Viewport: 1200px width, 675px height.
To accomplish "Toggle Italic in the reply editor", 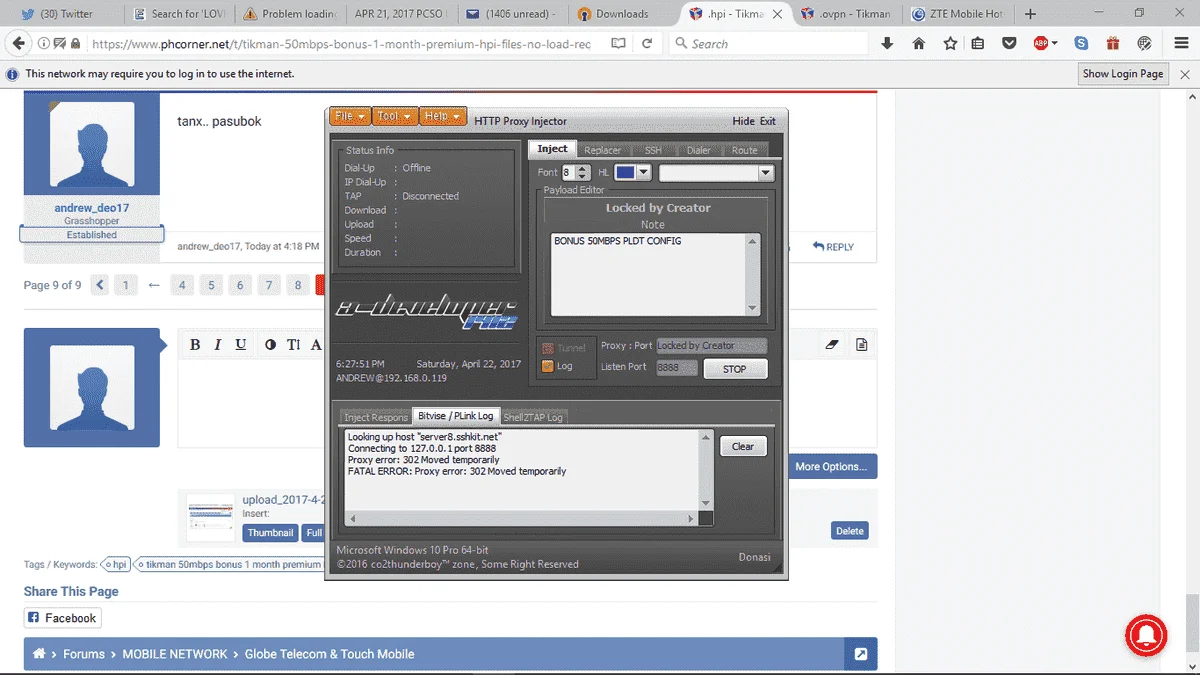I will [x=217, y=345].
